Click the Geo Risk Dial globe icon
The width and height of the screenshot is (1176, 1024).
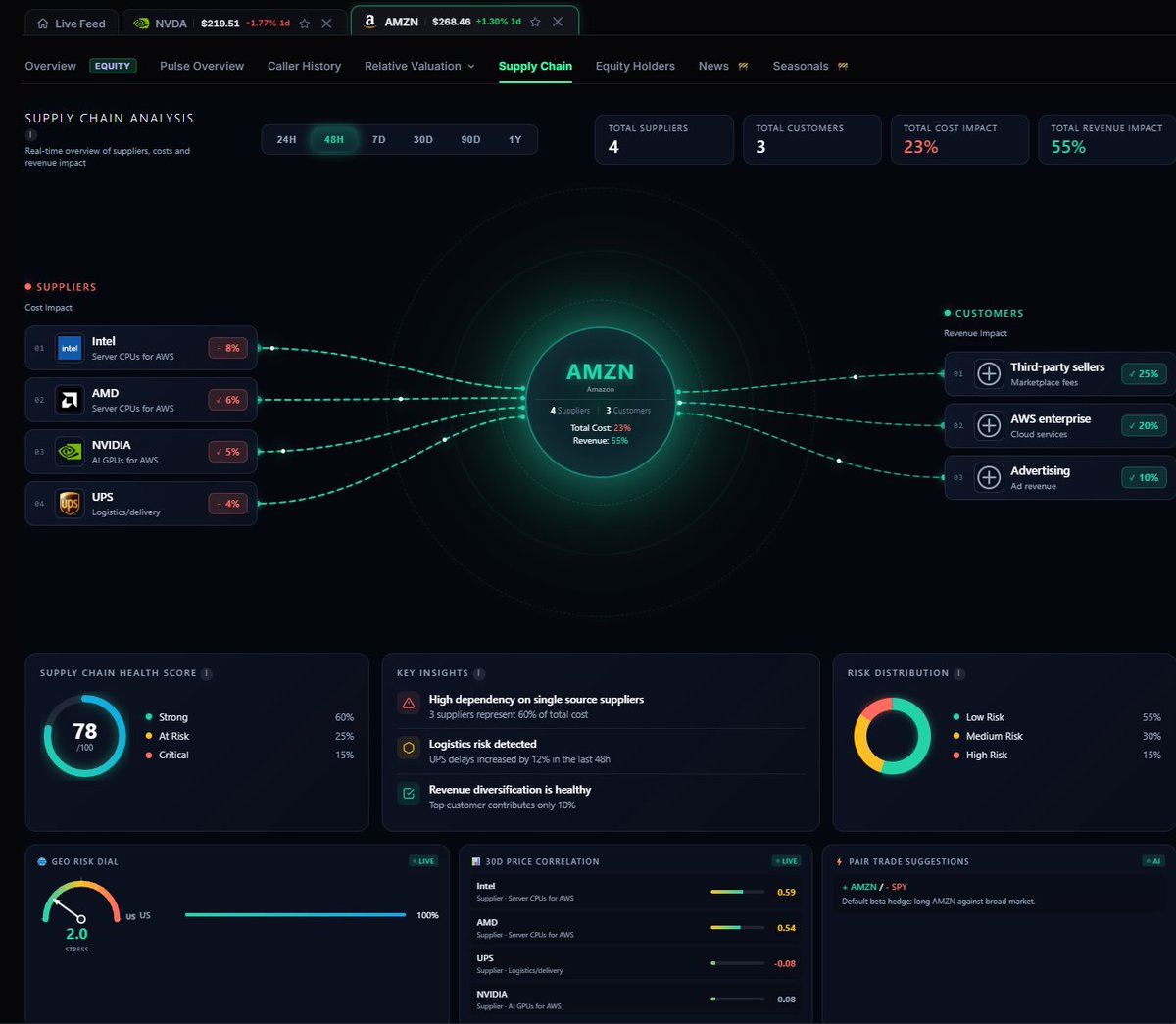(x=42, y=861)
